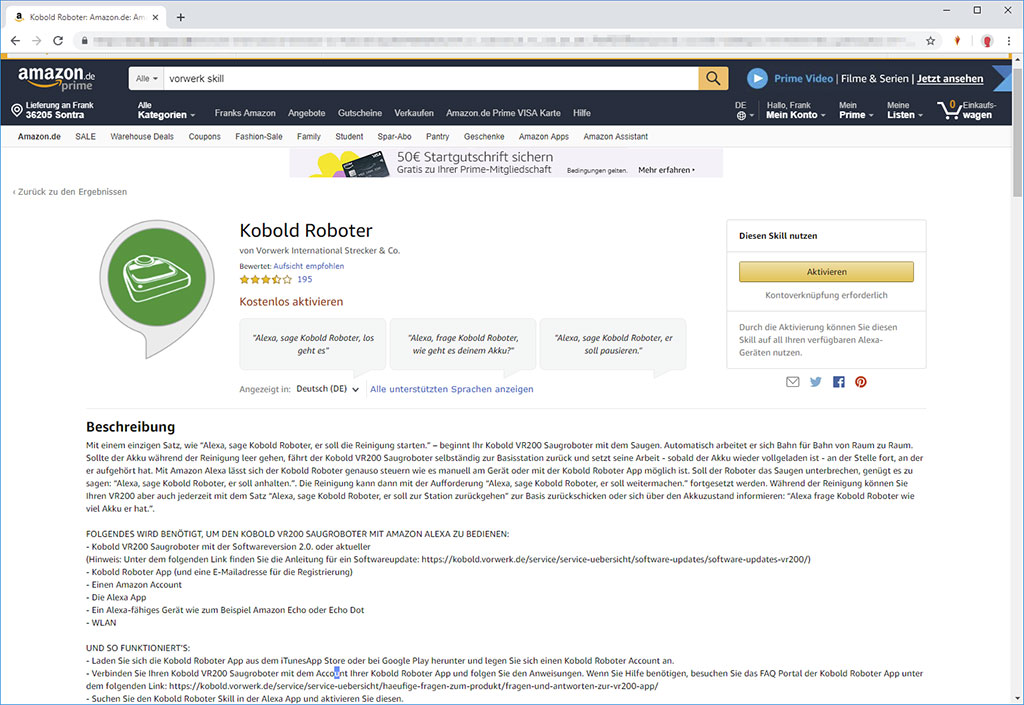Open new browser tab with plus

click(181, 18)
